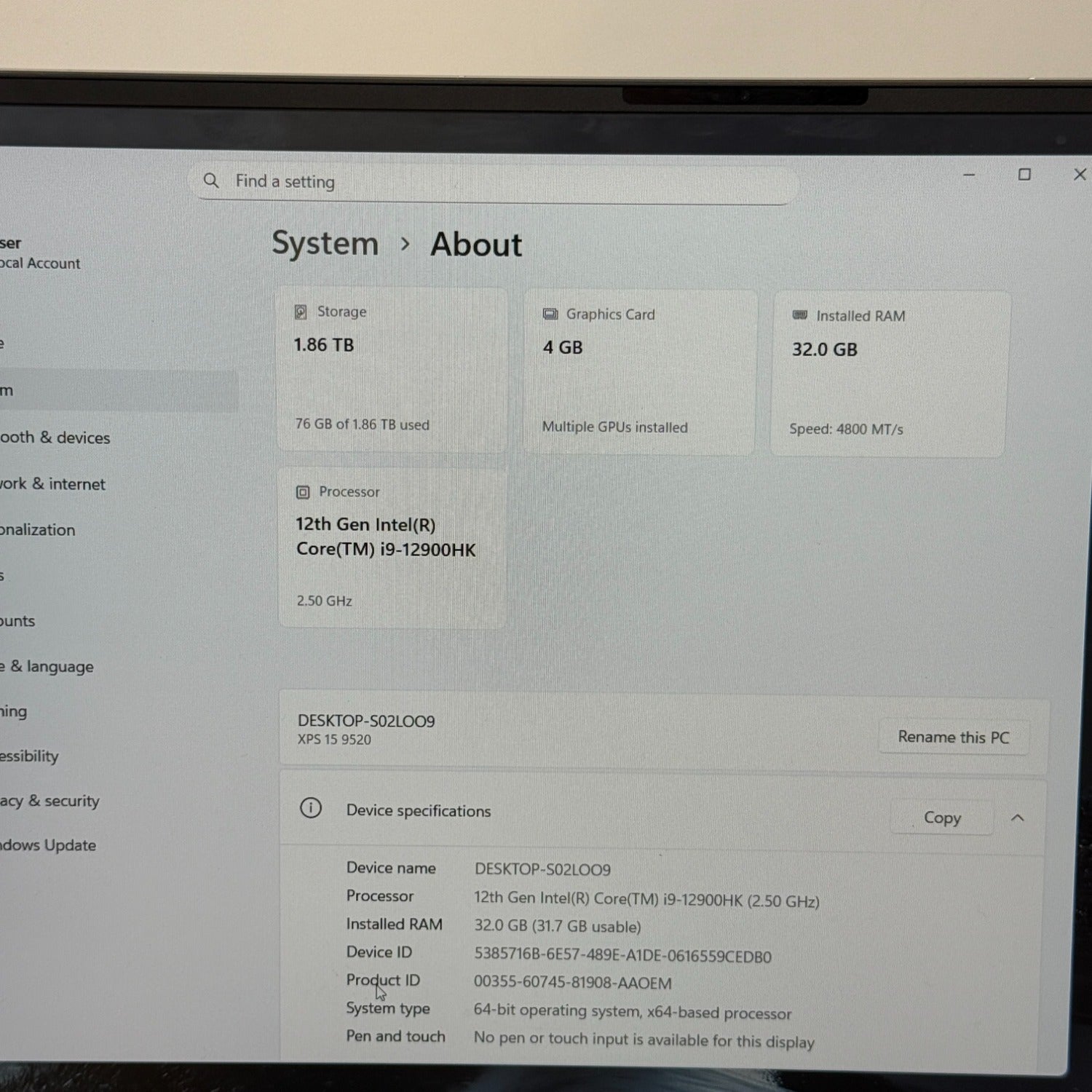The image size is (1092, 1092).
Task: Click the Device specifications info icon
Action: click(311, 808)
